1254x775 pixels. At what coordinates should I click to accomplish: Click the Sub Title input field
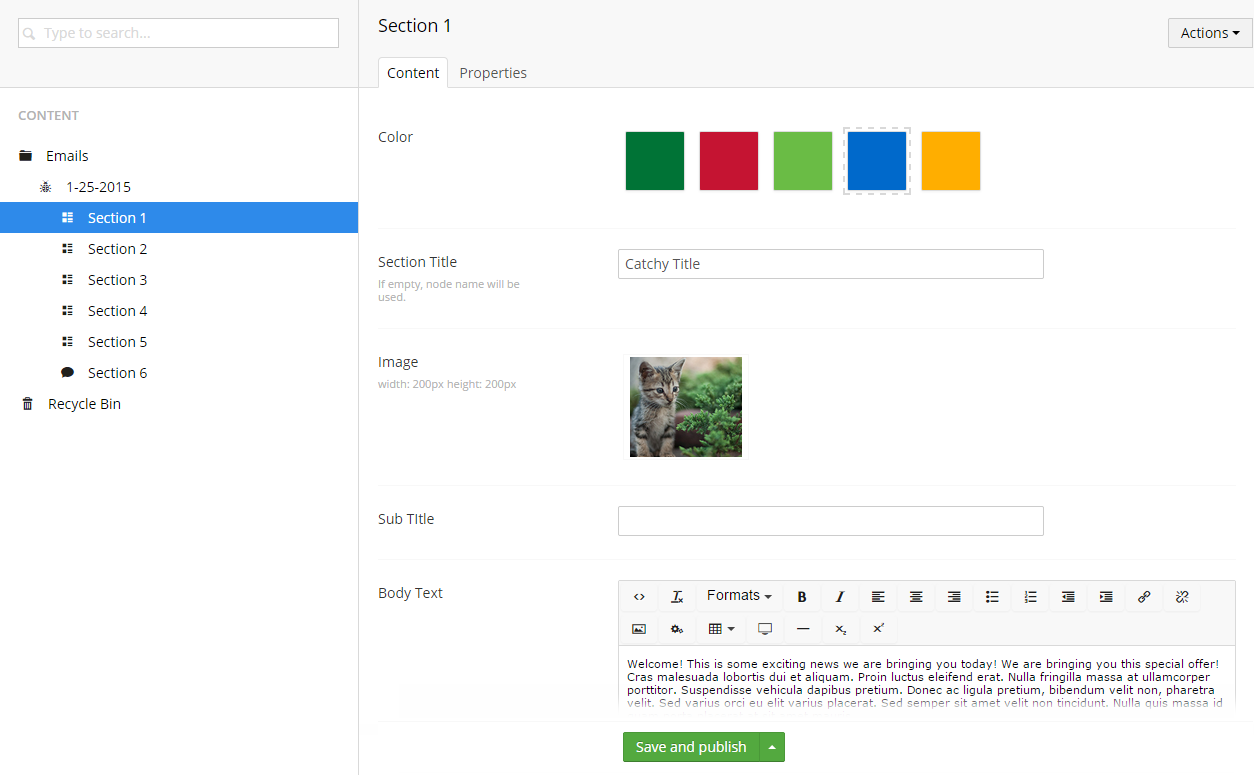pyautogui.click(x=830, y=521)
